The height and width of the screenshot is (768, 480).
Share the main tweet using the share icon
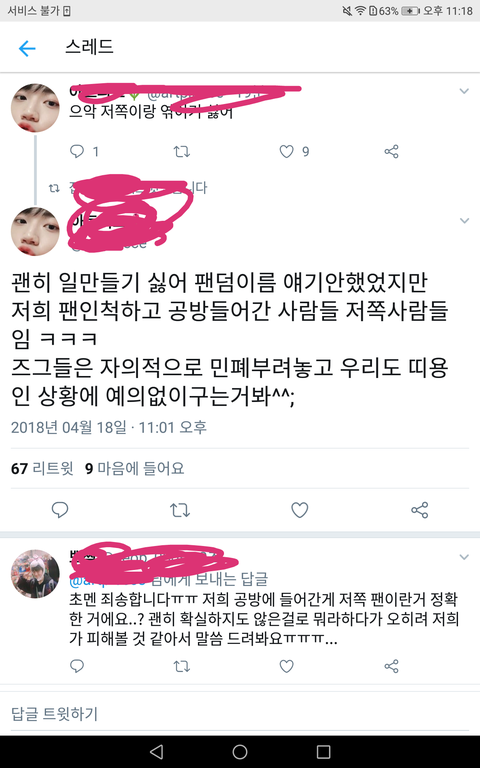(x=420, y=510)
